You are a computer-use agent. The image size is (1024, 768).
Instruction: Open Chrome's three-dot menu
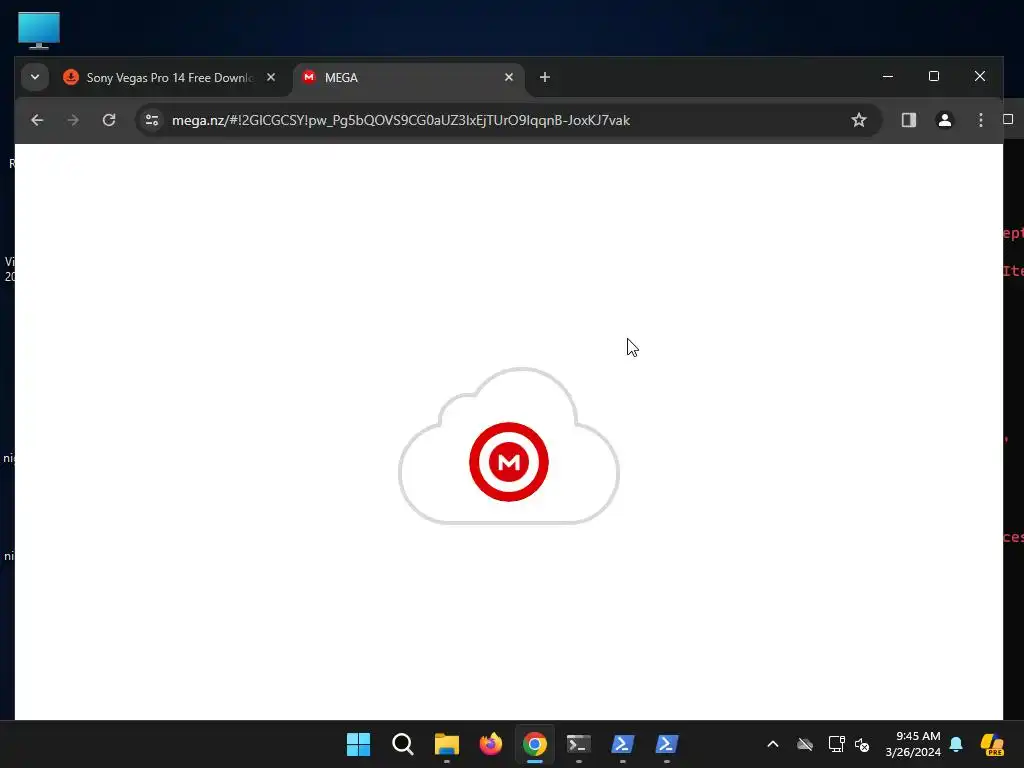tap(980, 120)
